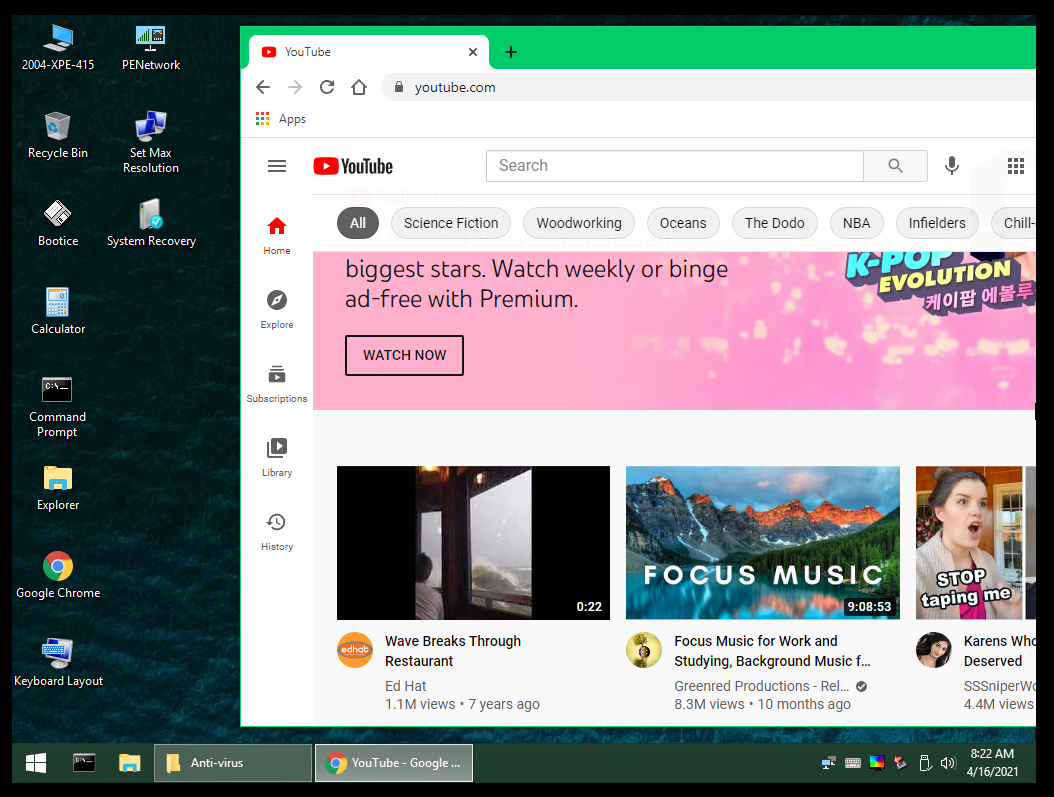Open the PENetwork desktop icon
This screenshot has width=1054, height=797.
pos(151,46)
